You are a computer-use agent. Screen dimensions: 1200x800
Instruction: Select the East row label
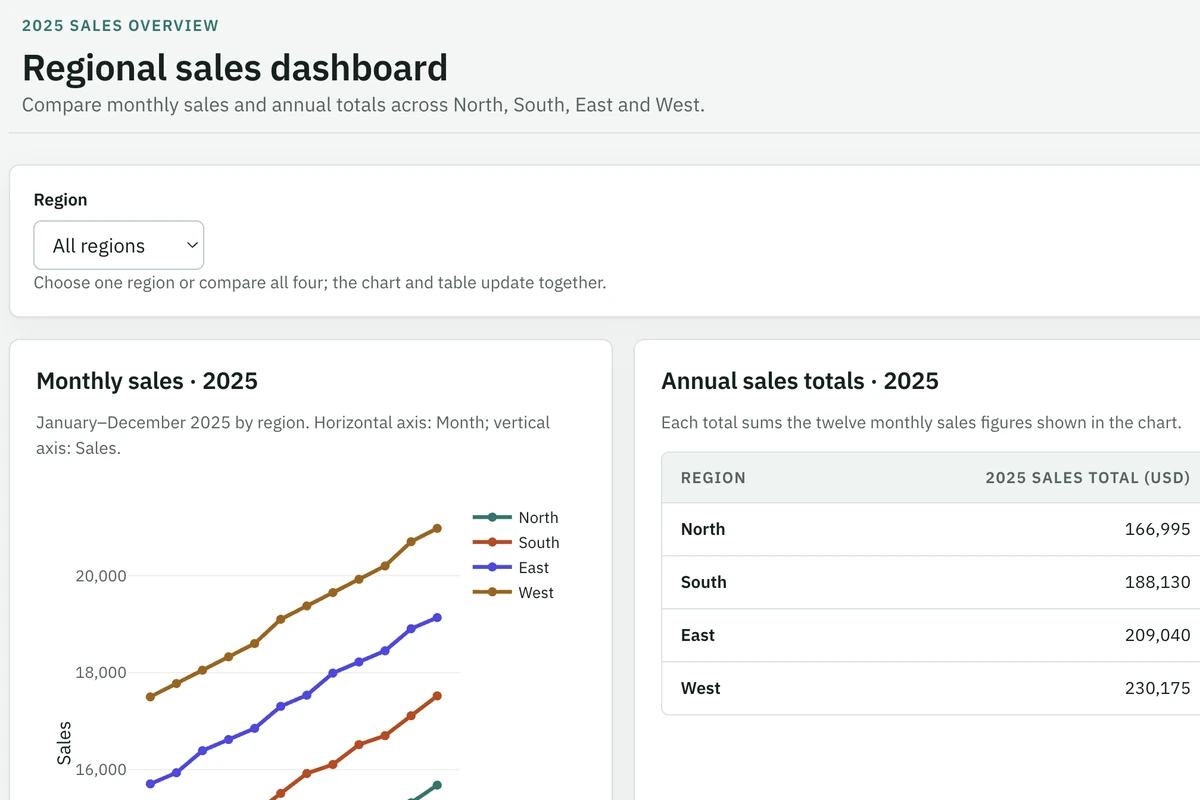point(698,635)
